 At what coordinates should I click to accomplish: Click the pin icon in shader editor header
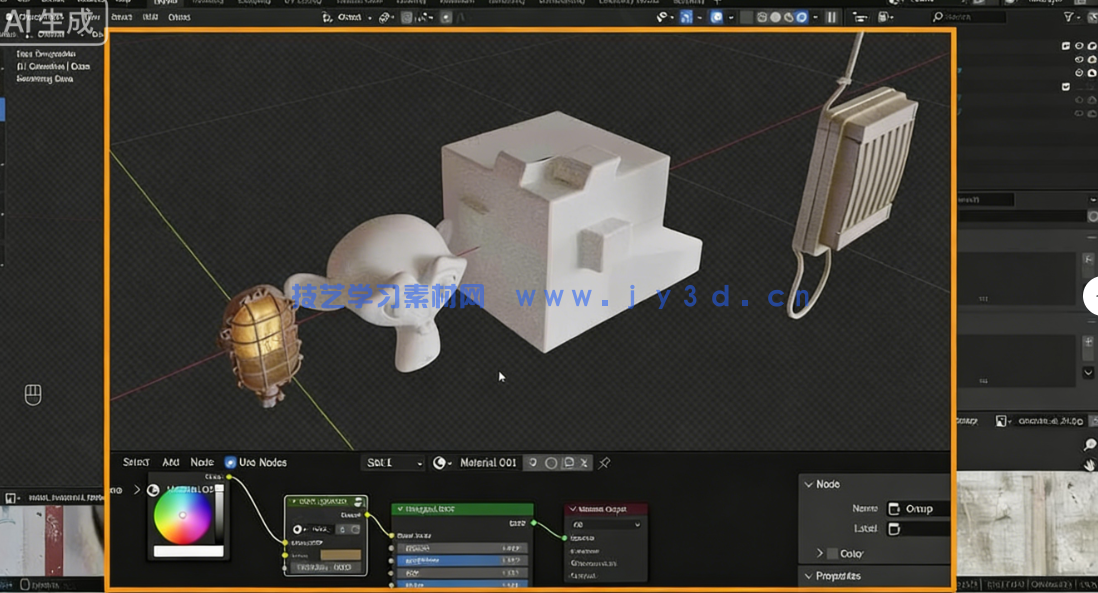tap(603, 462)
